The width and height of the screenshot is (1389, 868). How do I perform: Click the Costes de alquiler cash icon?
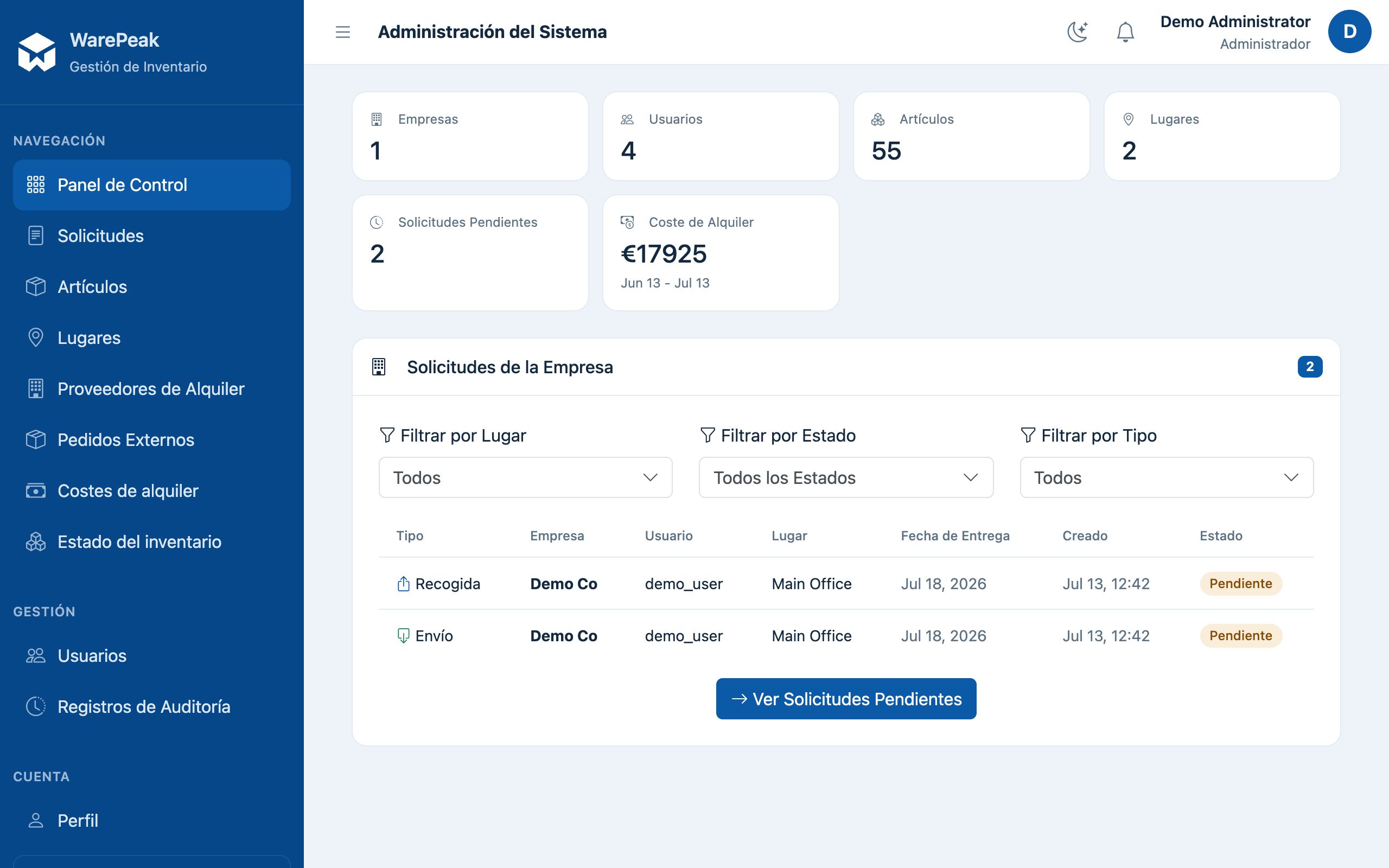36,491
